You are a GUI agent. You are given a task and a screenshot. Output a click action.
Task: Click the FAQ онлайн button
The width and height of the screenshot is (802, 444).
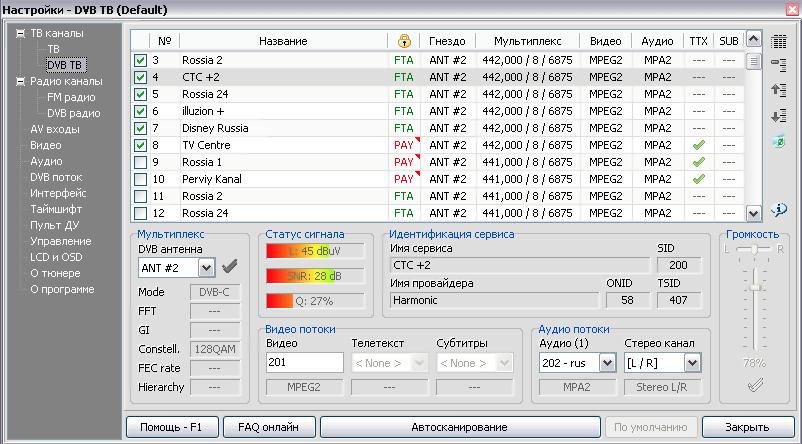click(268, 427)
